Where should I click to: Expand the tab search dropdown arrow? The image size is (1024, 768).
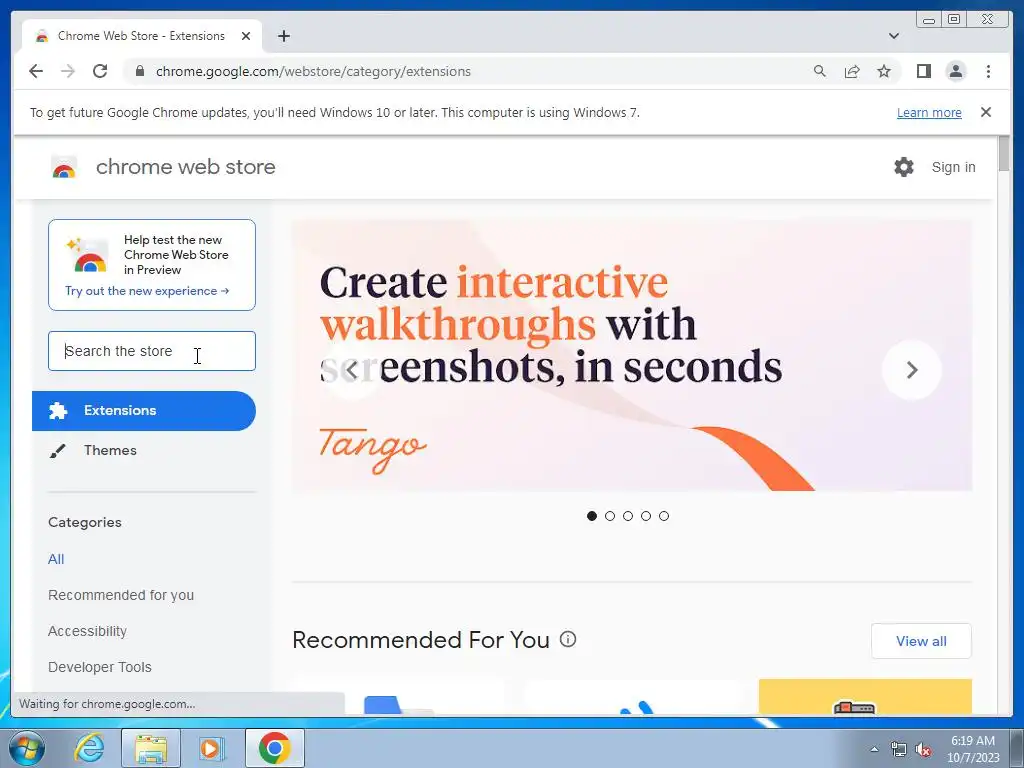click(894, 36)
